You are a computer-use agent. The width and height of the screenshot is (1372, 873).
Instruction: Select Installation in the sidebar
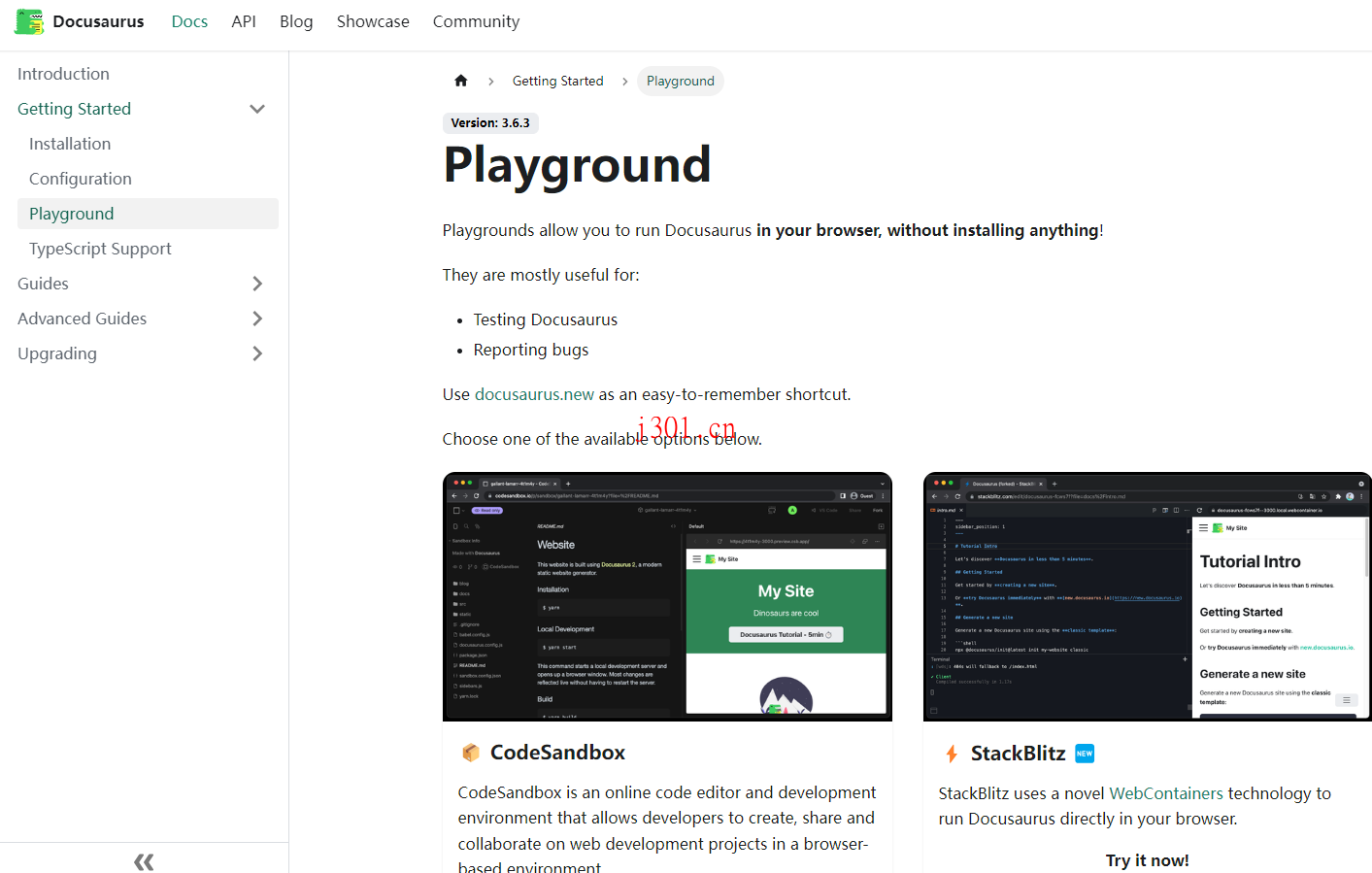pos(70,143)
